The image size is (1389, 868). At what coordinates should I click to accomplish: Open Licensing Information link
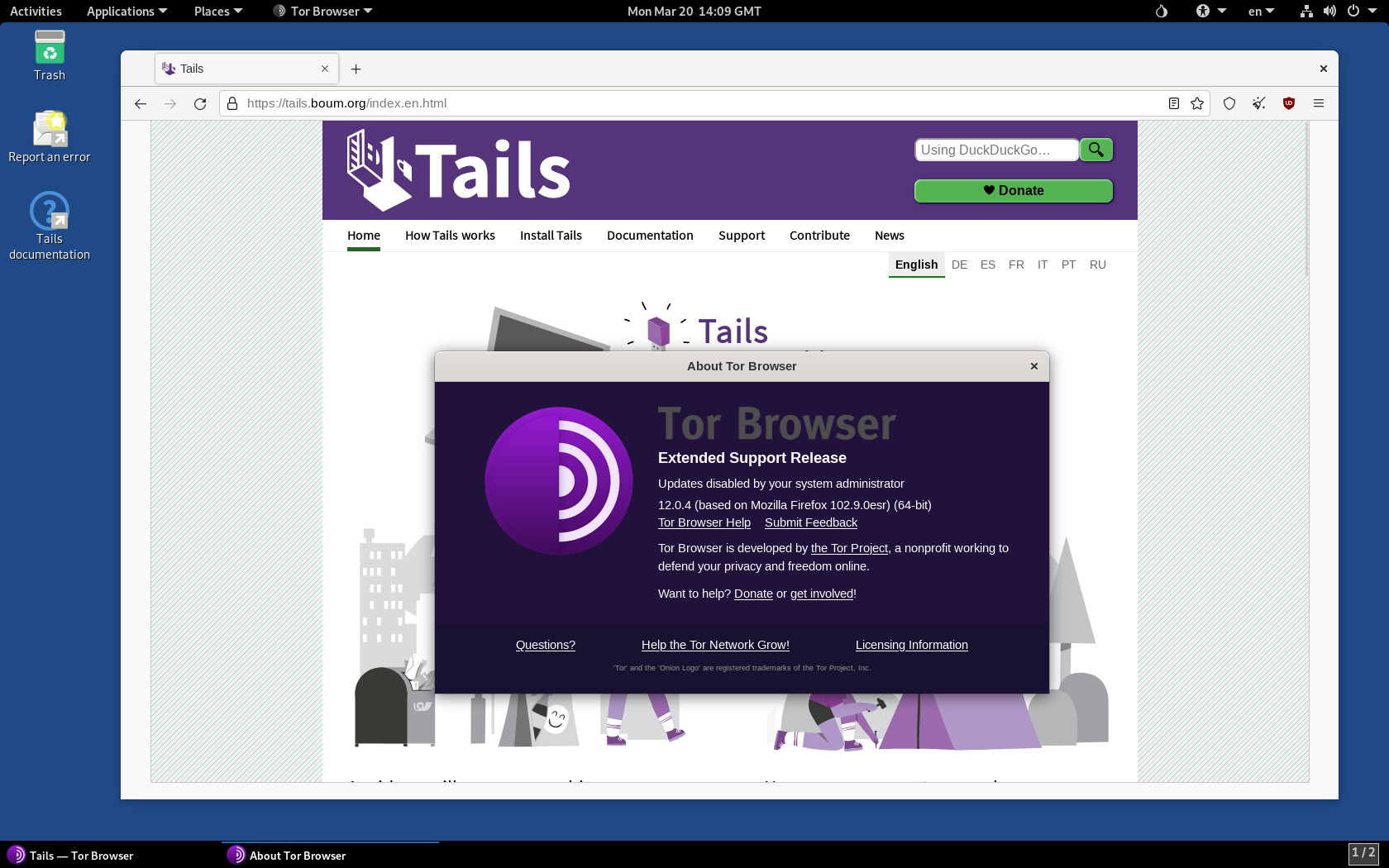tap(912, 645)
